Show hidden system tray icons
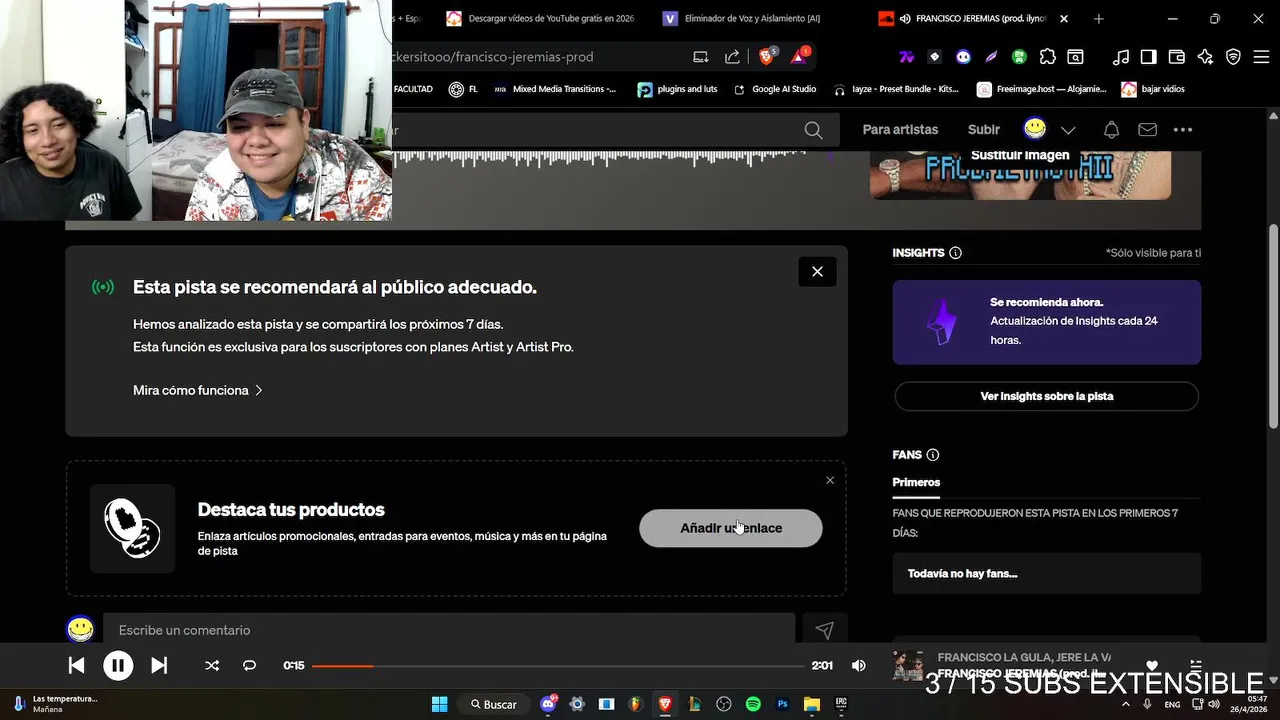 tap(1126, 704)
